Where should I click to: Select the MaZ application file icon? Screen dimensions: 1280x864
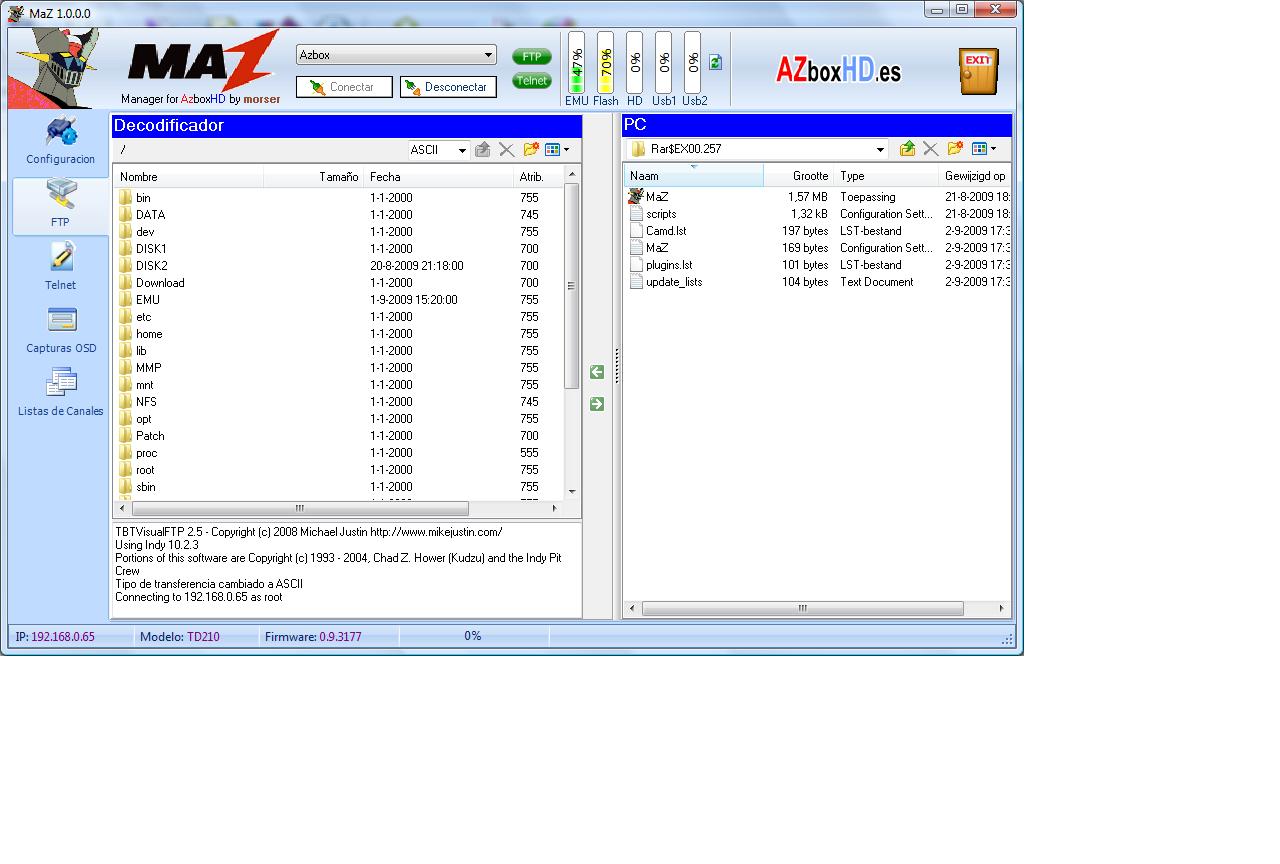point(635,197)
